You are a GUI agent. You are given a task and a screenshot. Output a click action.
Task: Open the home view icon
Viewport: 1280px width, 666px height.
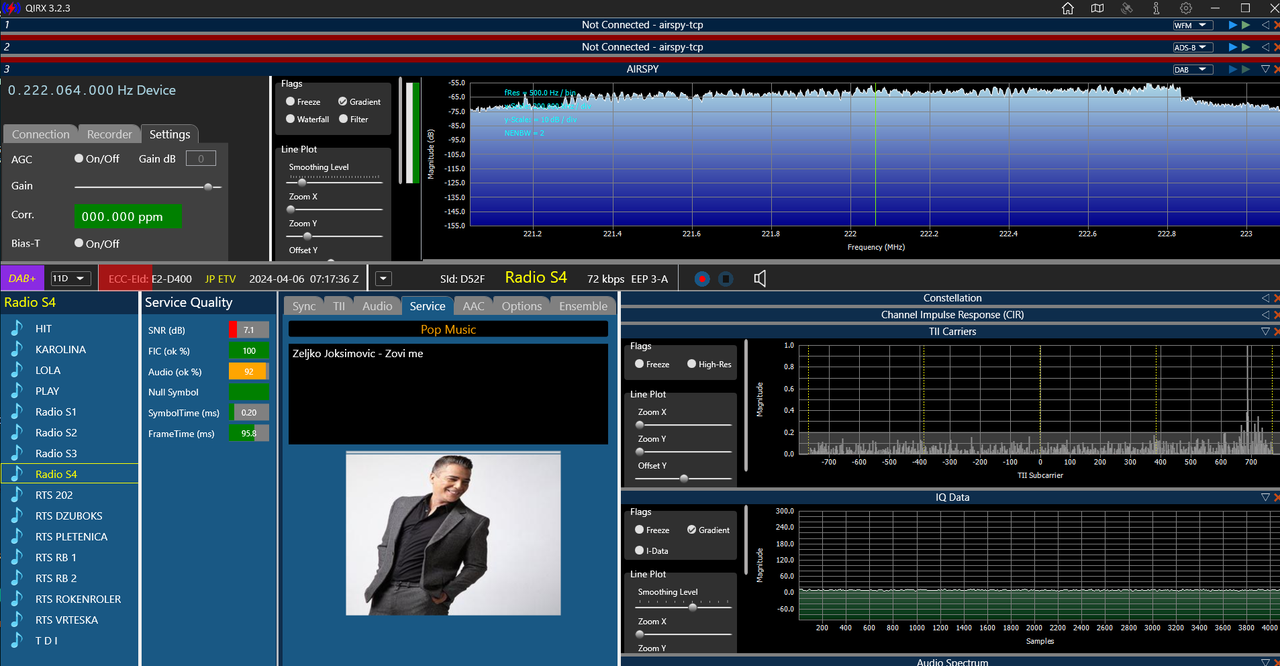[1068, 8]
